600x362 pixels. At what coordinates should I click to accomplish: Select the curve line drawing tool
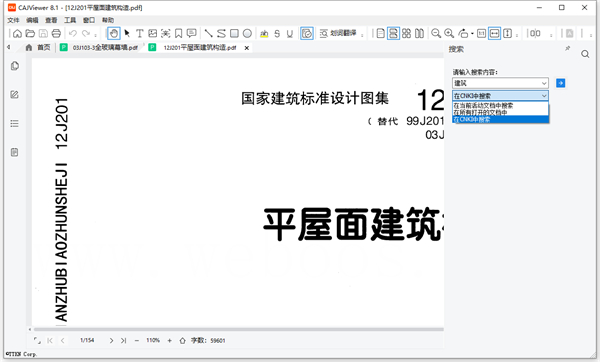[222, 34]
